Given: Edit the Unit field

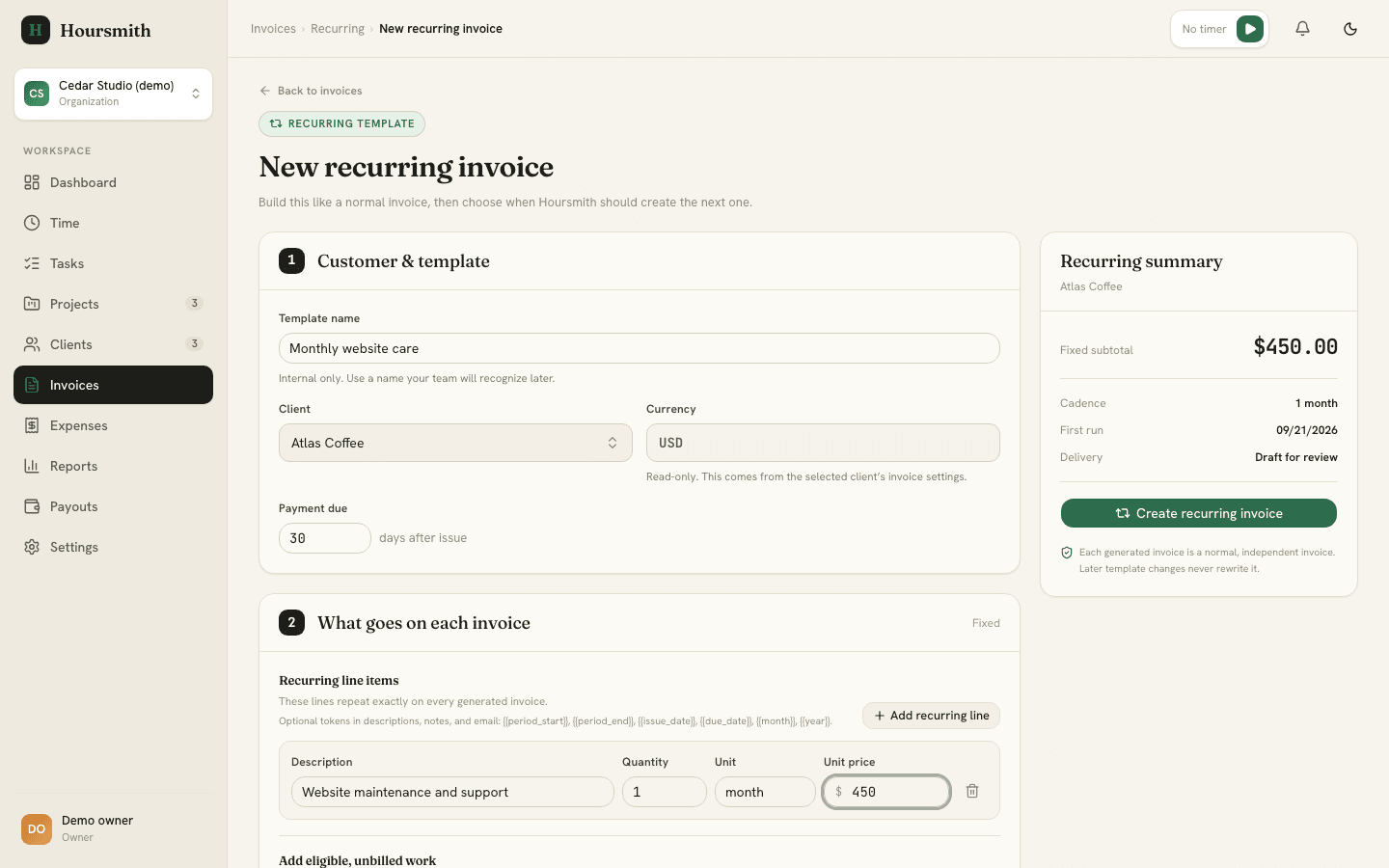Looking at the screenshot, I should point(765,792).
